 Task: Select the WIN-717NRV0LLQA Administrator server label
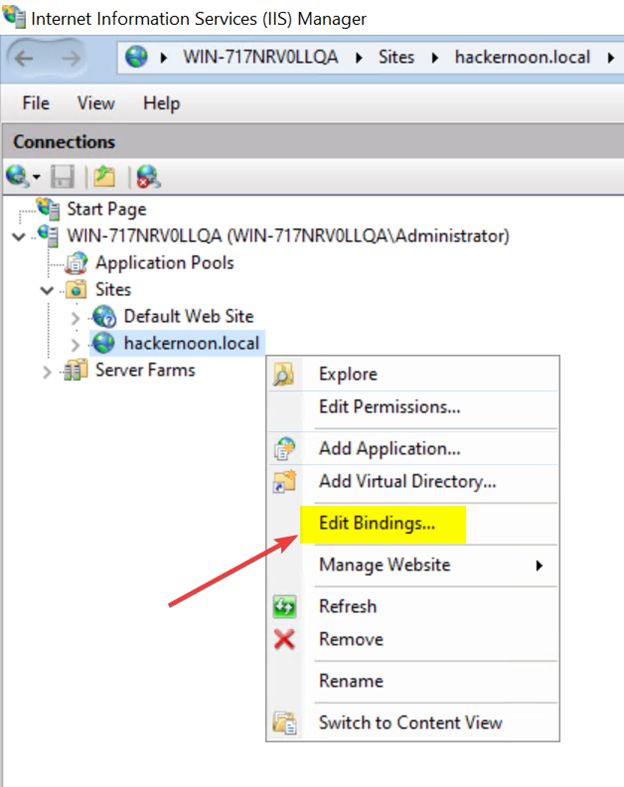point(288,236)
